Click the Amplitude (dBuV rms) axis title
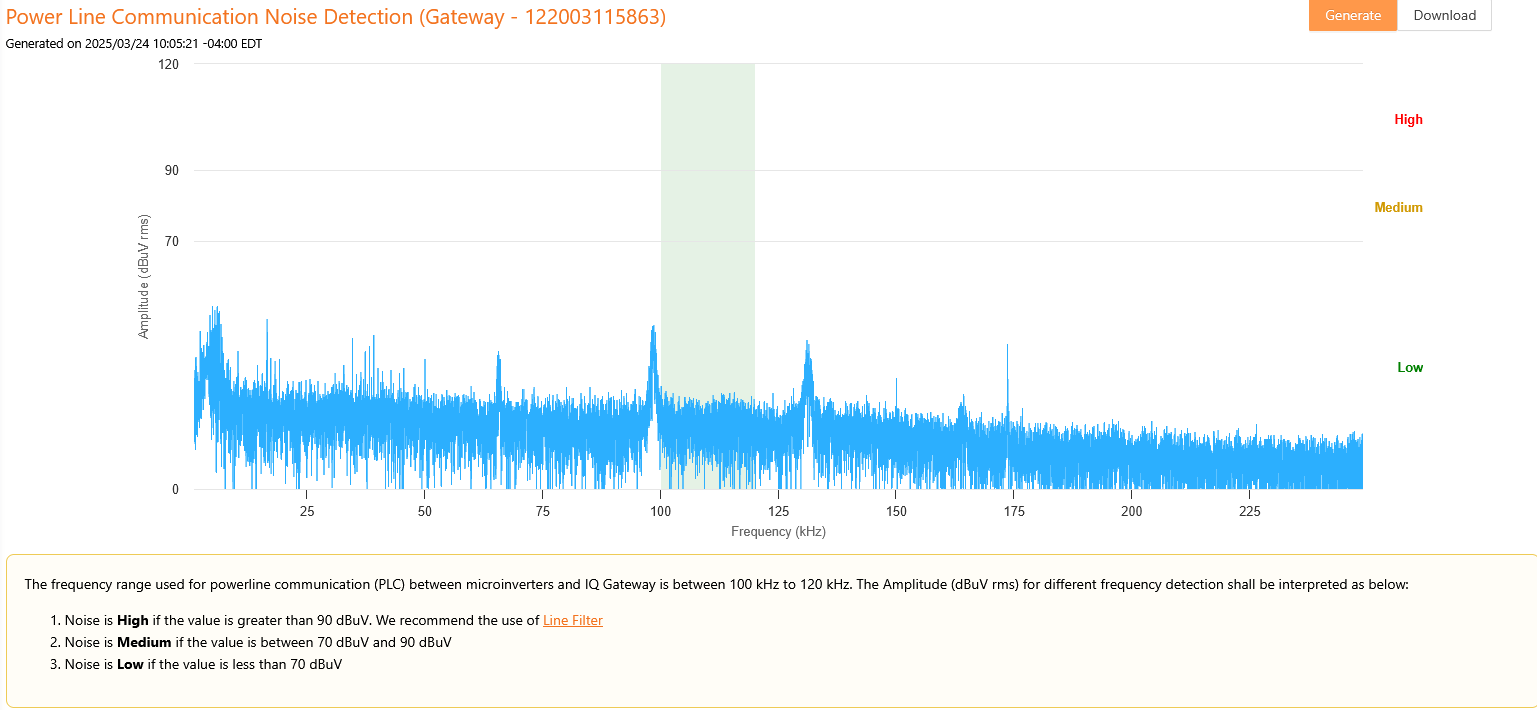Screen dimensions: 1537x710 (x=144, y=276)
